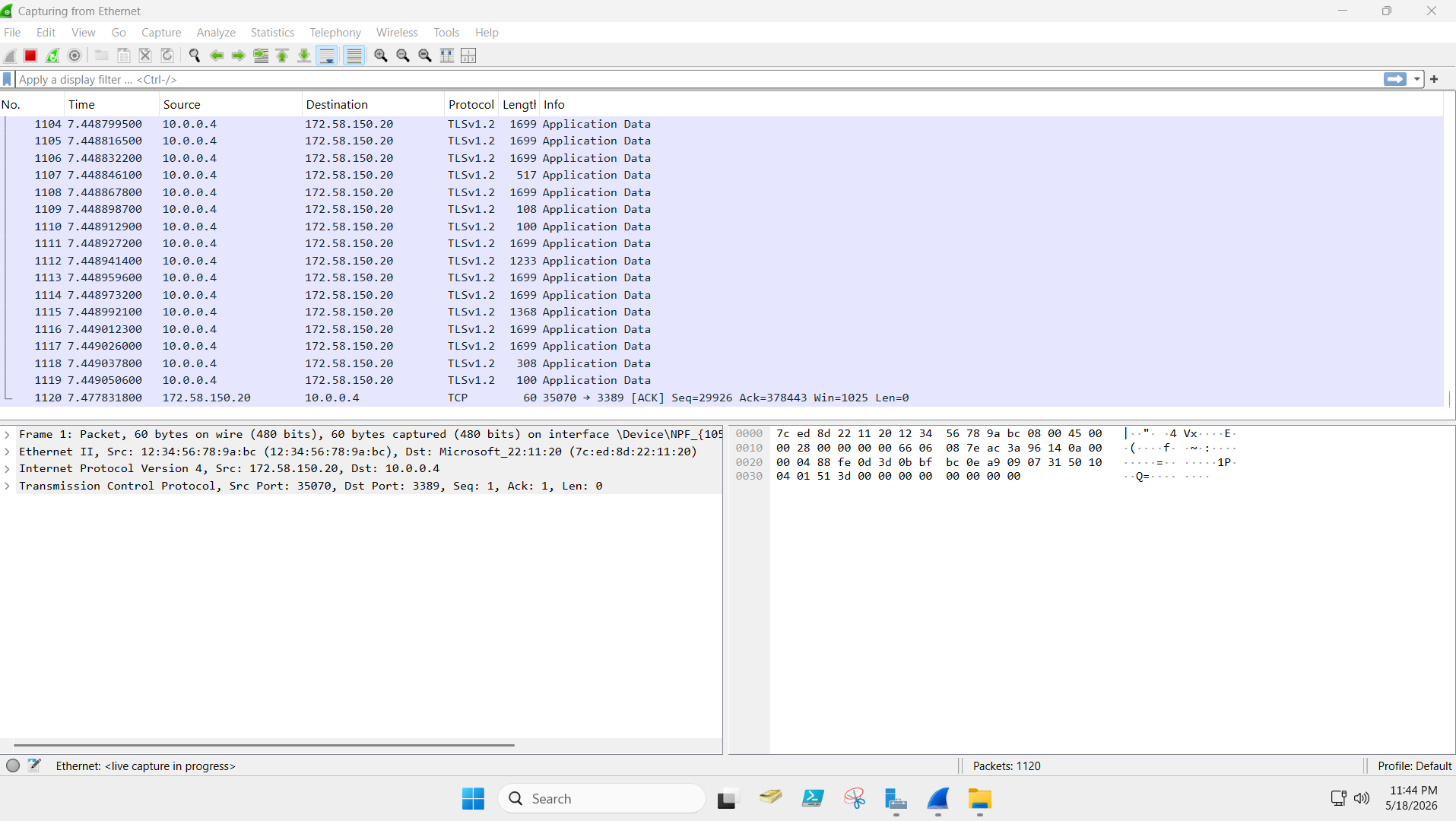Open the Statistics menu
1456x821 pixels.
pyautogui.click(x=272, y=33)
